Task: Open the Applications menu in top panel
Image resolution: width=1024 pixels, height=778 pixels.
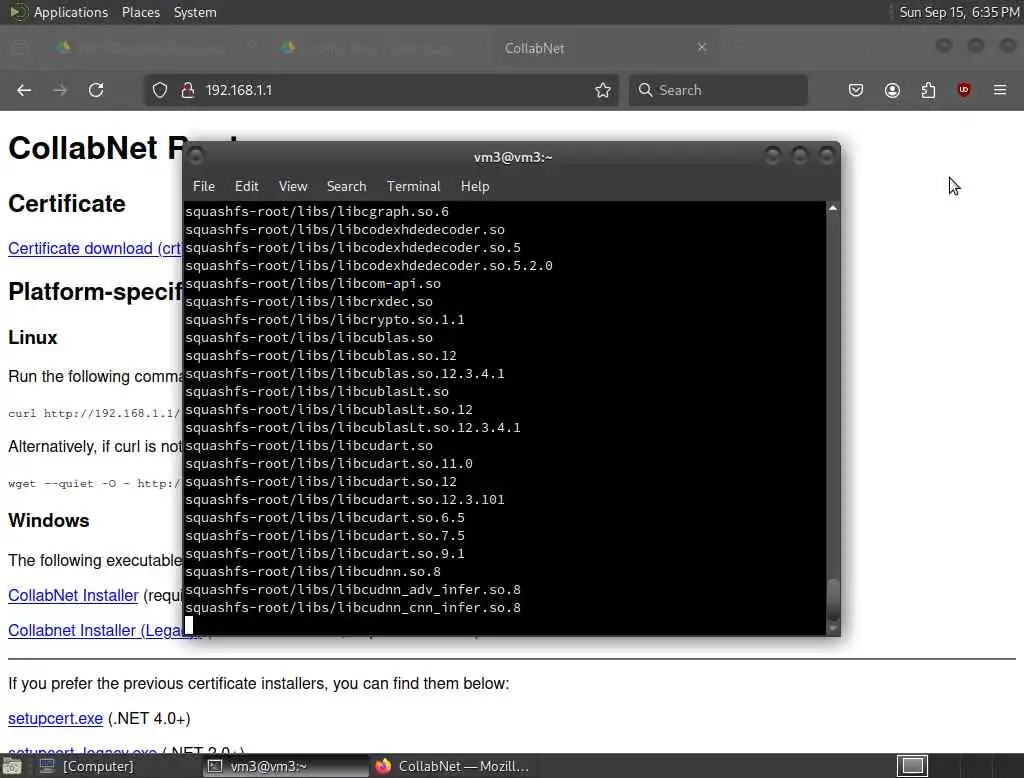Action: (71, 12)
